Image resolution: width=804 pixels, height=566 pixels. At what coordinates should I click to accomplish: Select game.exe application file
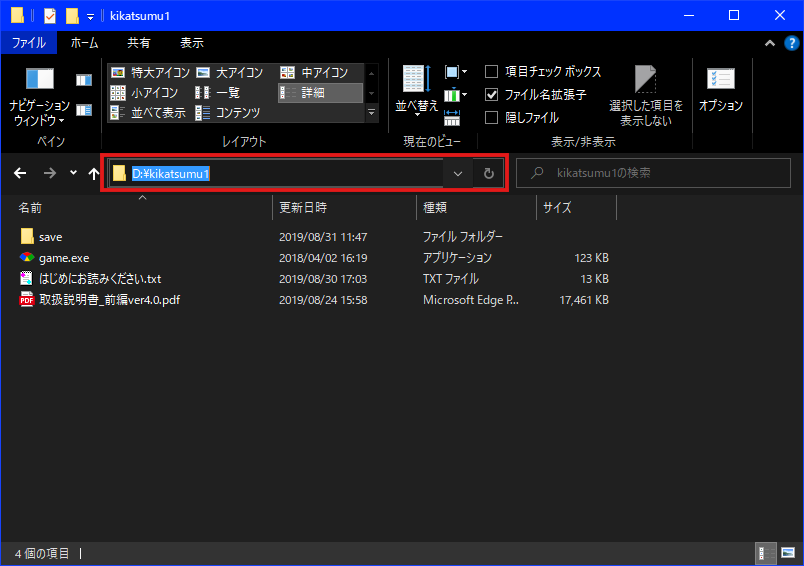point(64,258)
